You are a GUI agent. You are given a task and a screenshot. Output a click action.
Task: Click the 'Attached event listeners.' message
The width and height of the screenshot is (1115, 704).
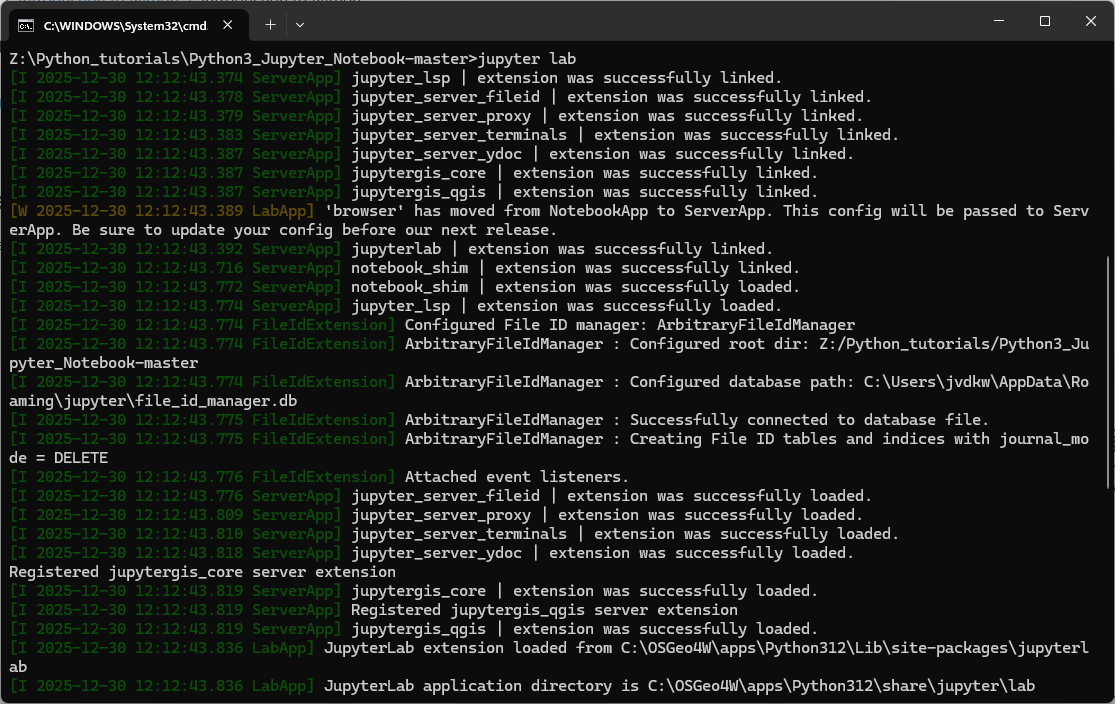click(x=517, y=477)
